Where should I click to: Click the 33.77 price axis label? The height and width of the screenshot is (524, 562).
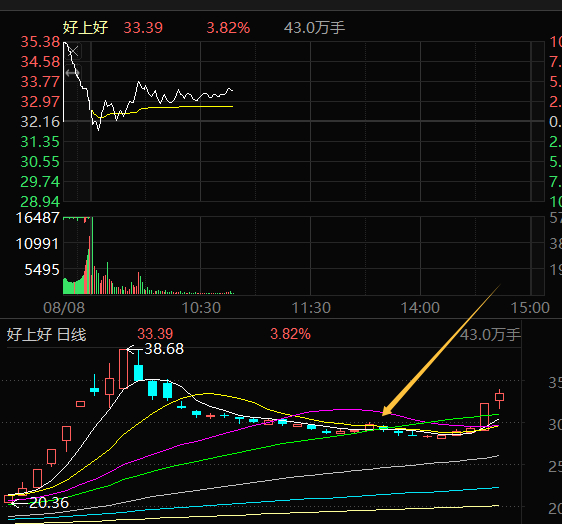[x=40, y=82]
